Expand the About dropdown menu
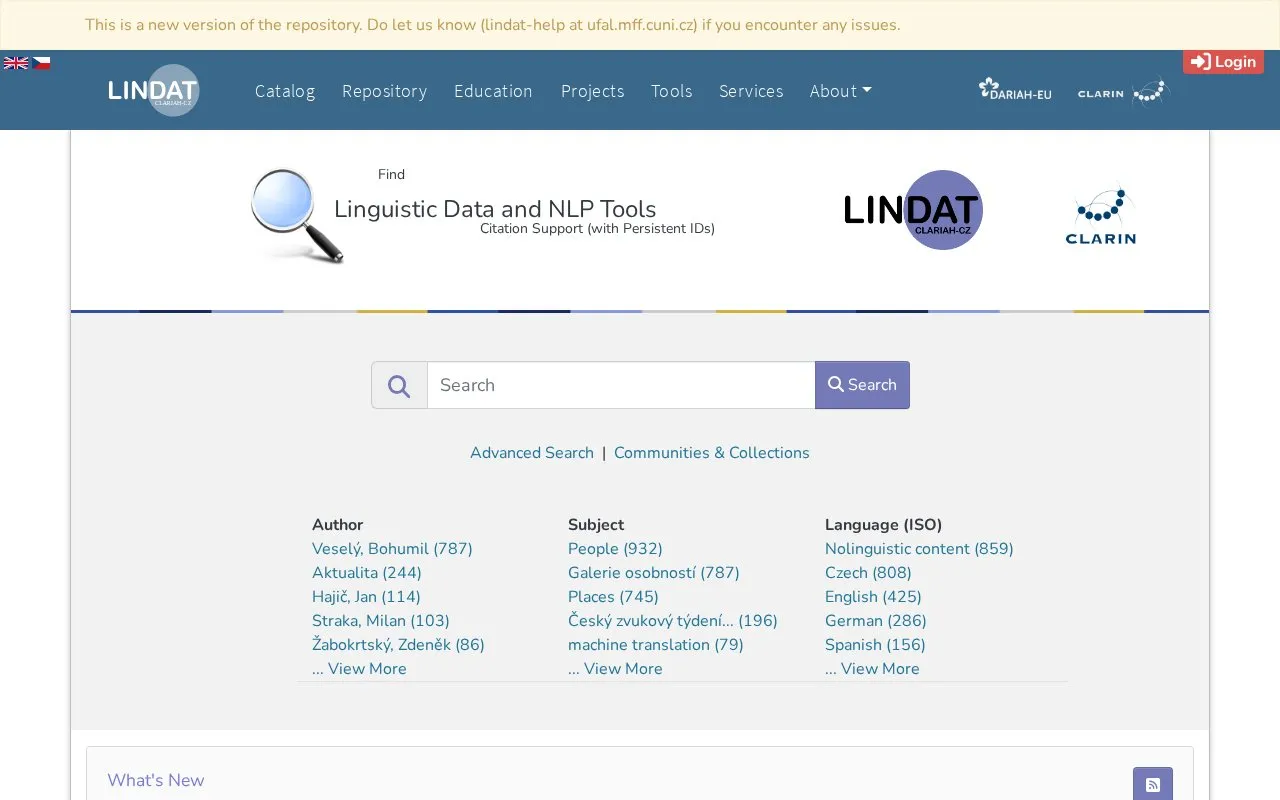Image resolution: width=1280 pixels, height=800 pixels. (x=840, y=91)
